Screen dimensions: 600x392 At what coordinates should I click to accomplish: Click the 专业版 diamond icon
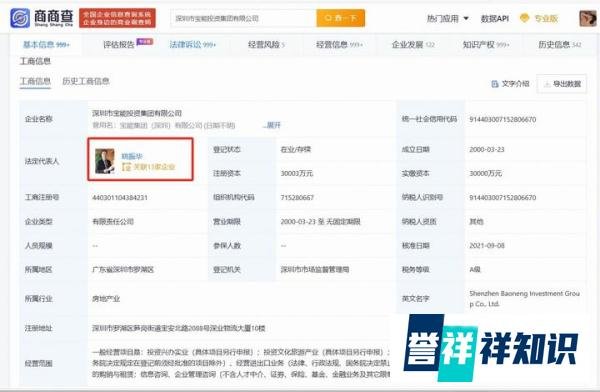(x=524, y=18)
